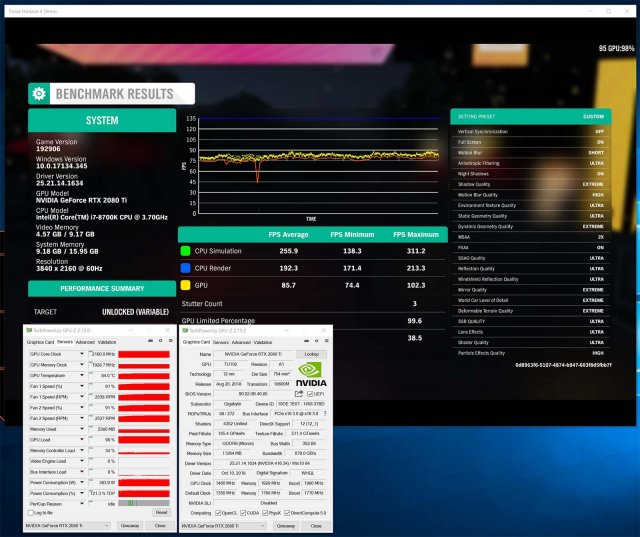Click the green CPU Simulation legend square
The height and width of the screenshot is (537, 640).
[185, 251]
